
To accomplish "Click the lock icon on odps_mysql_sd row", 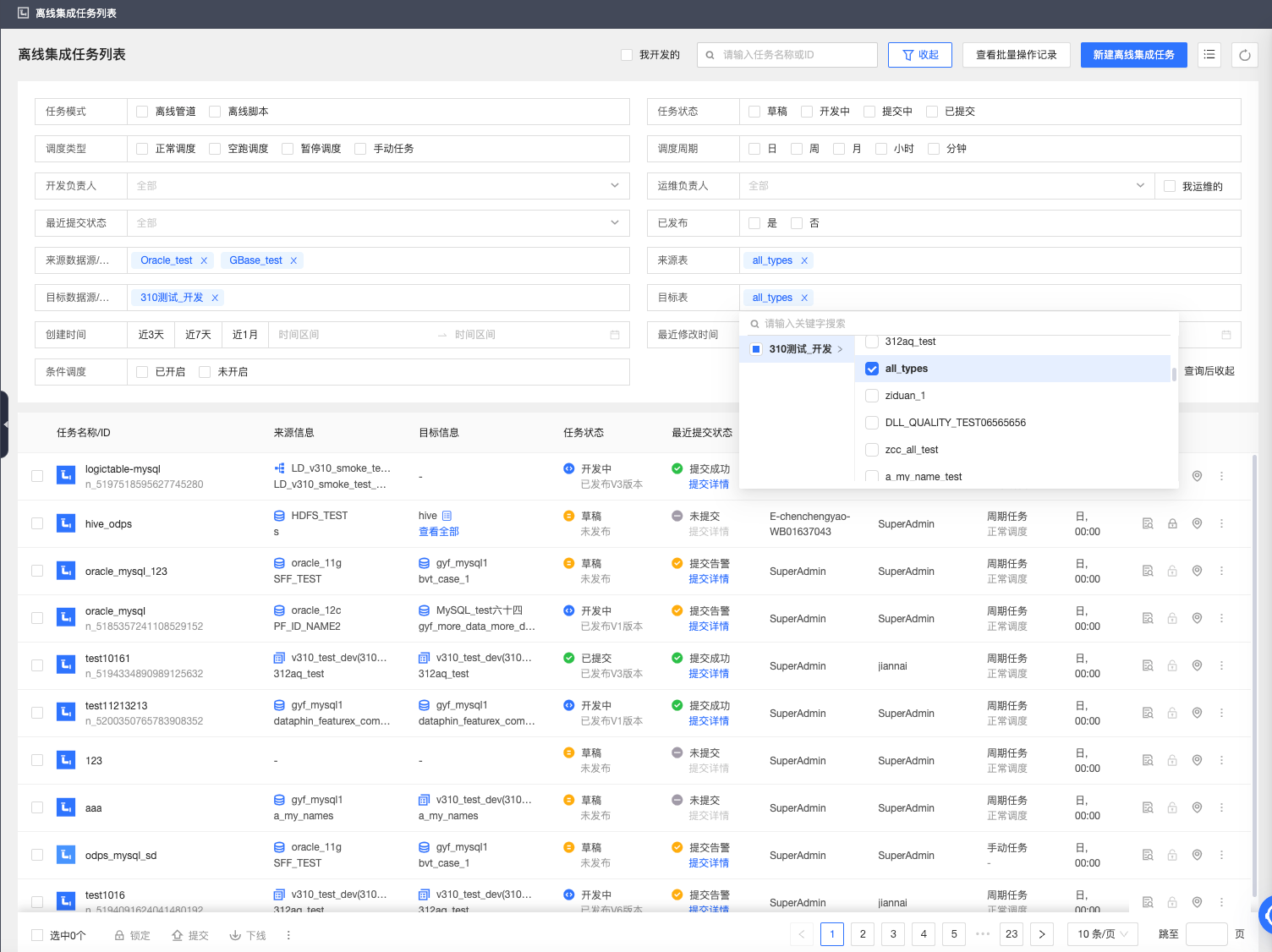I will 1172,855.
